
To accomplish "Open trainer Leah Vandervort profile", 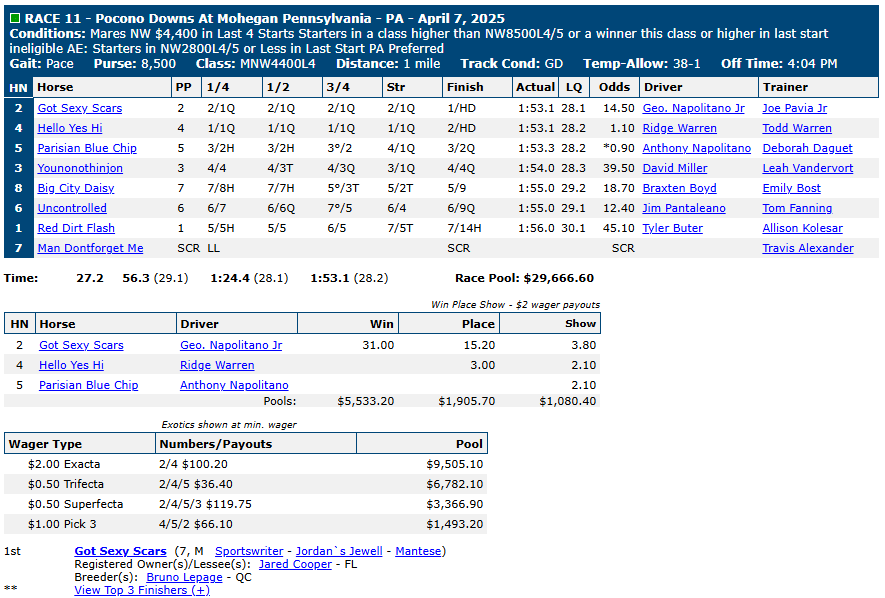I will (808, 168).
